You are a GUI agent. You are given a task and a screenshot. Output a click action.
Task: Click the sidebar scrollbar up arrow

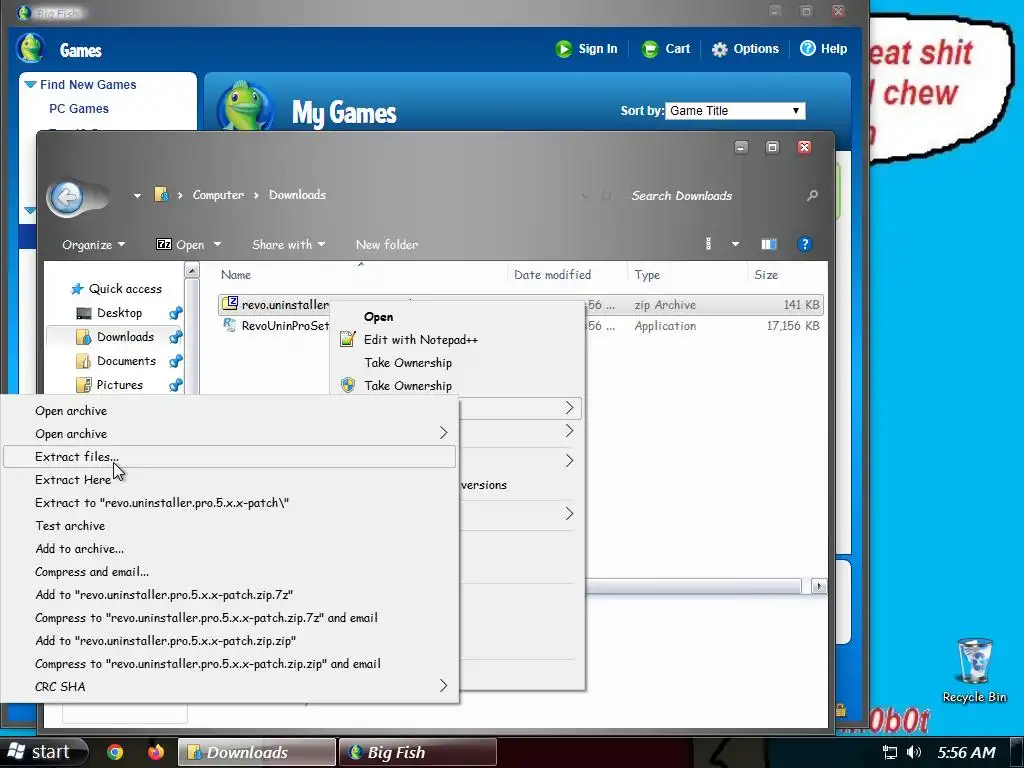point(192,270)
